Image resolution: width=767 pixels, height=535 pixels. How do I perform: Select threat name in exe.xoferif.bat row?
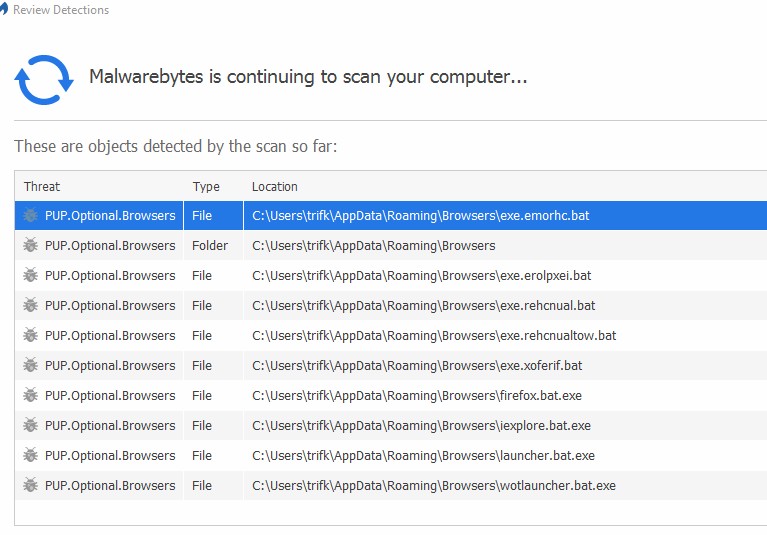(110, 366)
